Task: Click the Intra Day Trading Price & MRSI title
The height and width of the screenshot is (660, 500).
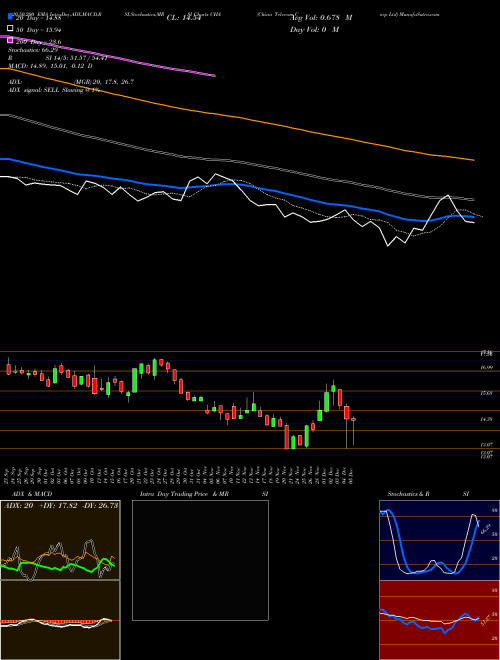Action: pos(204,494)
